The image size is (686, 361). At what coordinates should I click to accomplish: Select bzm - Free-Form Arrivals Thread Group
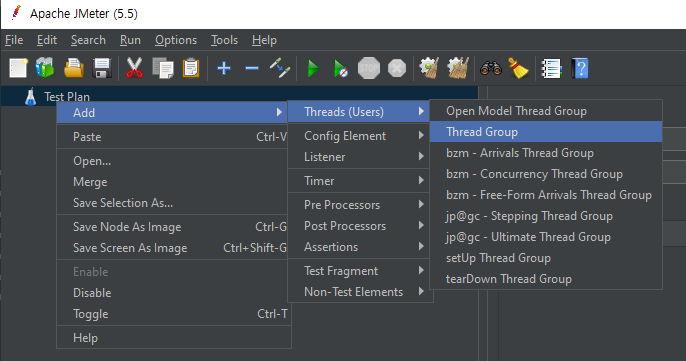pyautogui.click(x=546, y=195)
